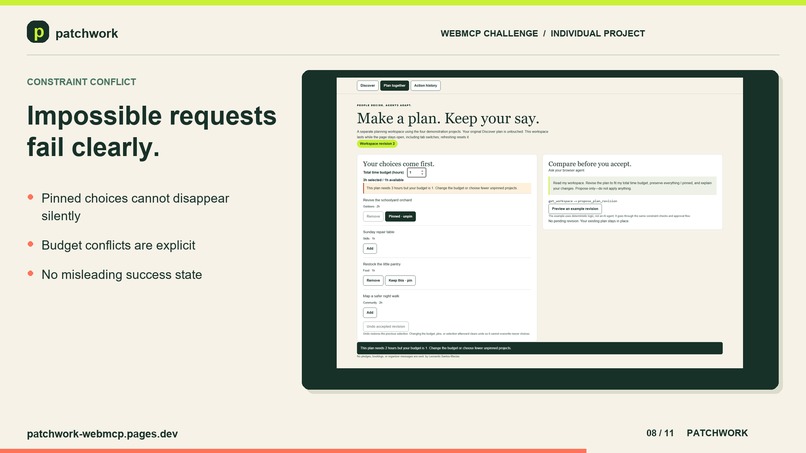
Task: Remove the Restock the little pantry project
Action: pyautogui.click(x=373, y=280)
